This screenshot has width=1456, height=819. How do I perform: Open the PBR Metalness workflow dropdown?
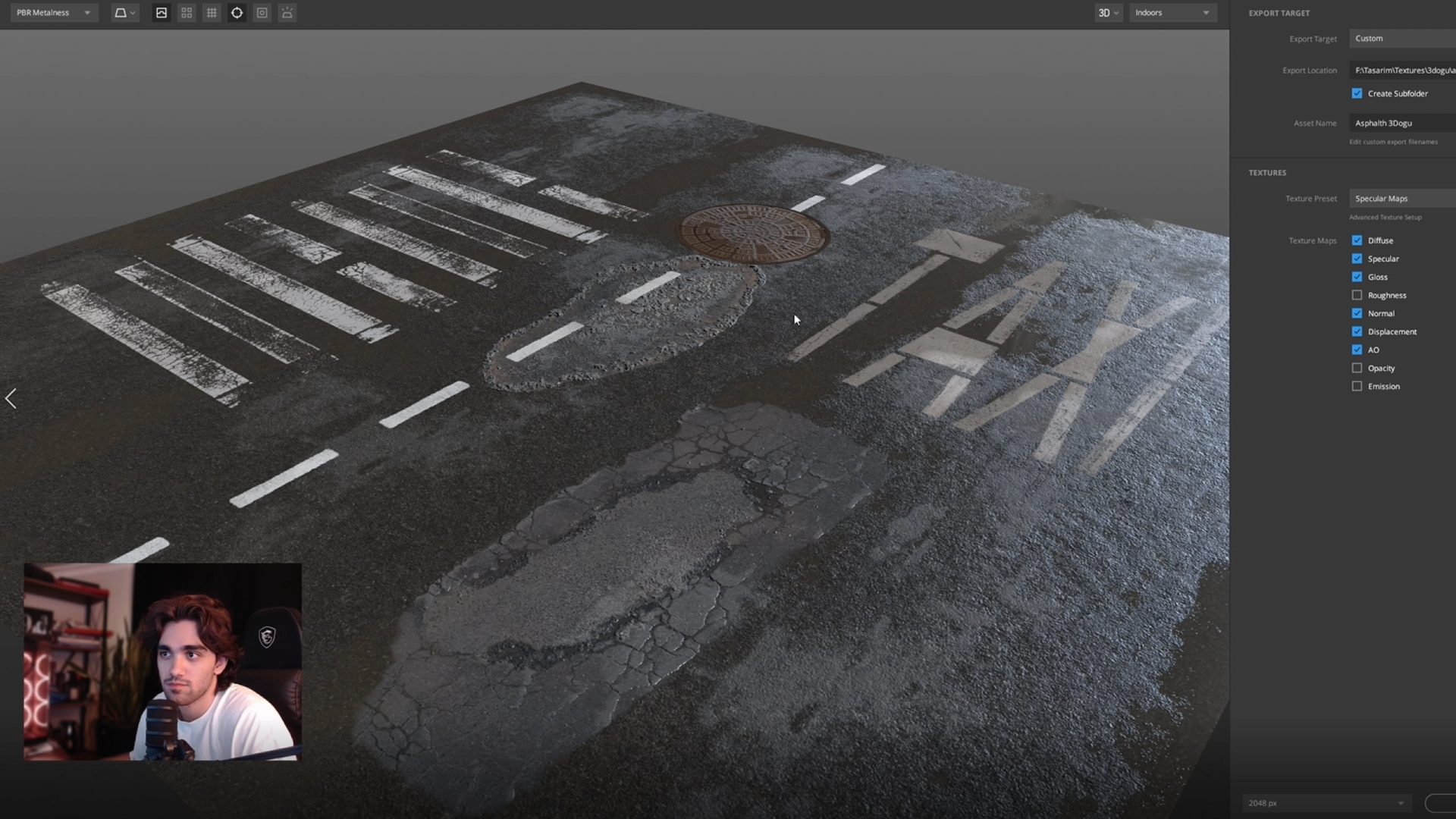click(x=53, y=13)
